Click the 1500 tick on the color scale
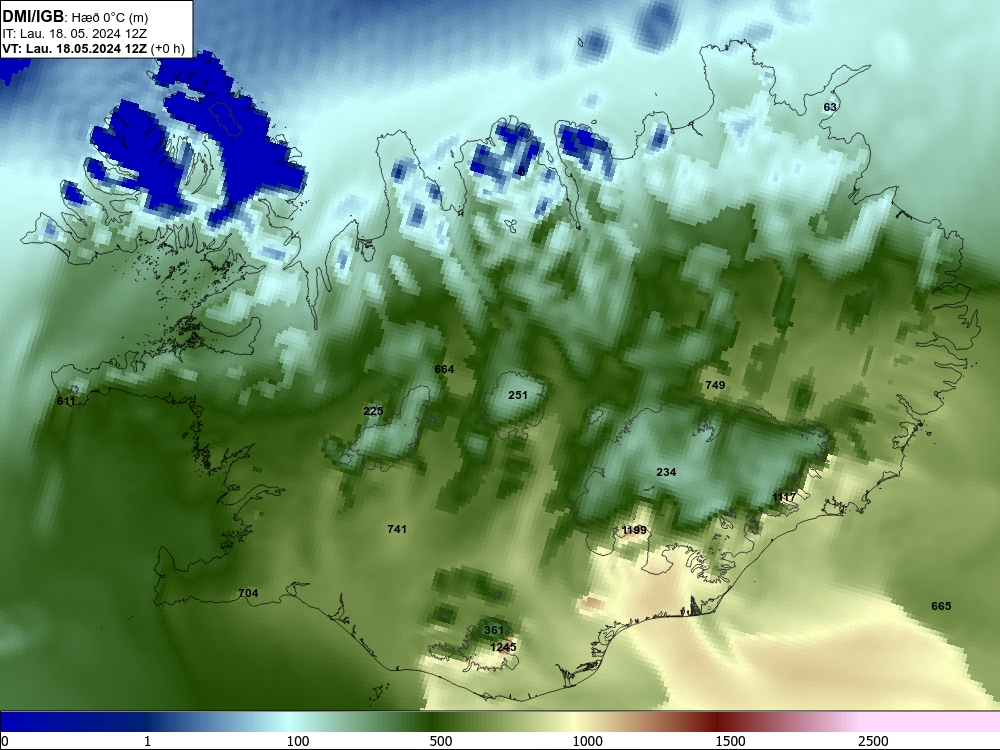Viewport: 1000px width, 750px height. click(x=730, y=741)
